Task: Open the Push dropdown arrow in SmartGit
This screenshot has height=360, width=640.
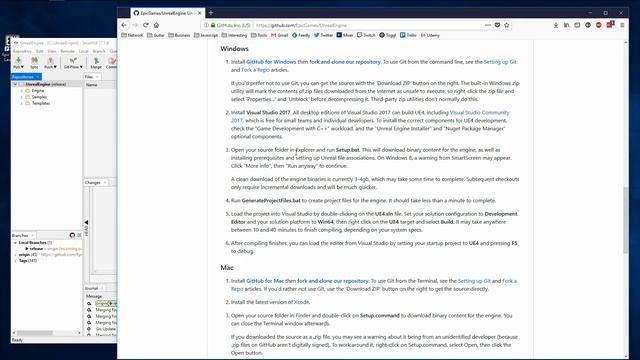Action: 55,67
